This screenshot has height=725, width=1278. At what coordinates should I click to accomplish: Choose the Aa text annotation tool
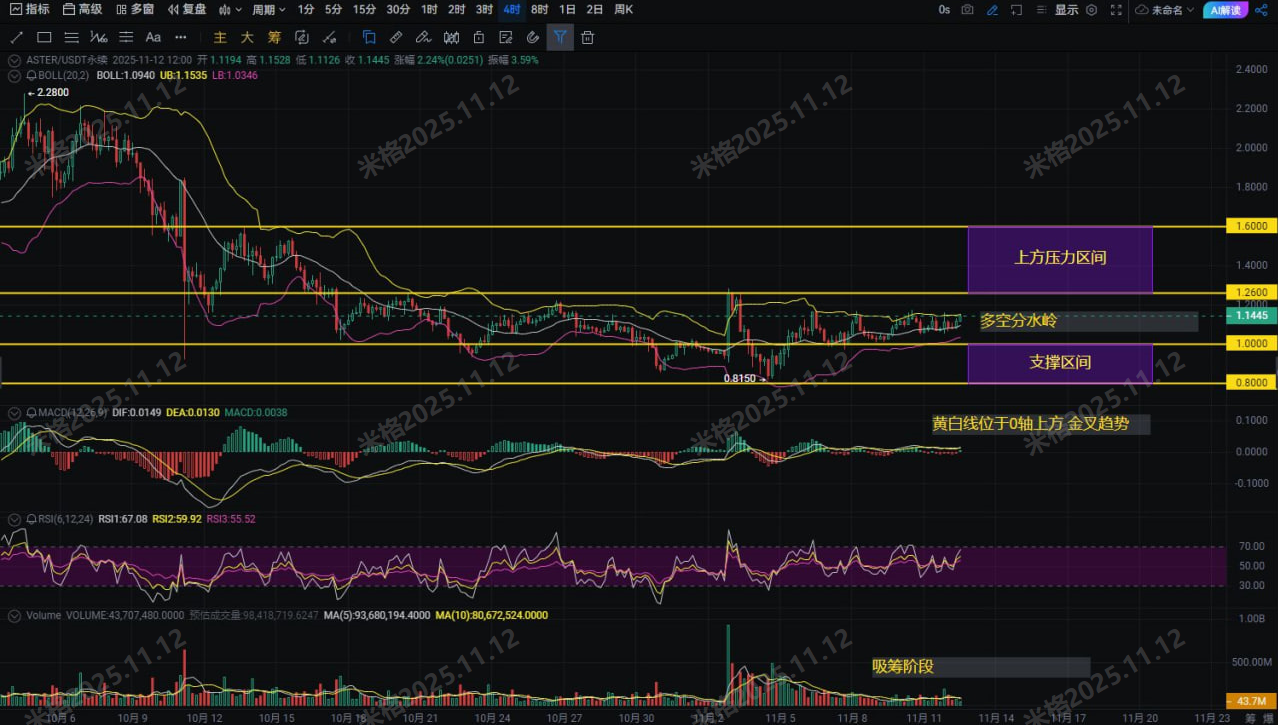click(x=153, y=37)
